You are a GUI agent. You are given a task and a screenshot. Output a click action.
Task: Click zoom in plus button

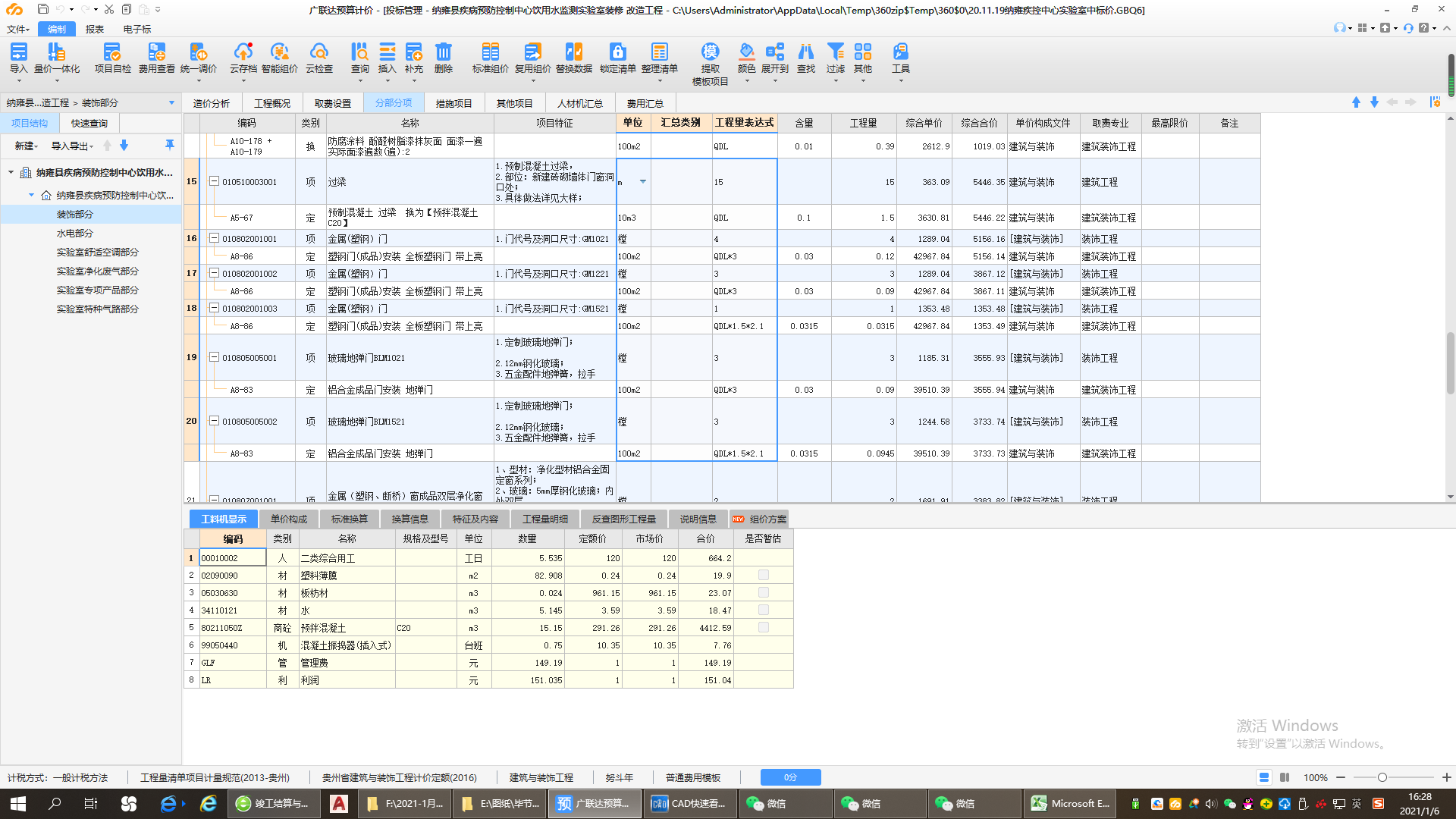click(1446, 777)
